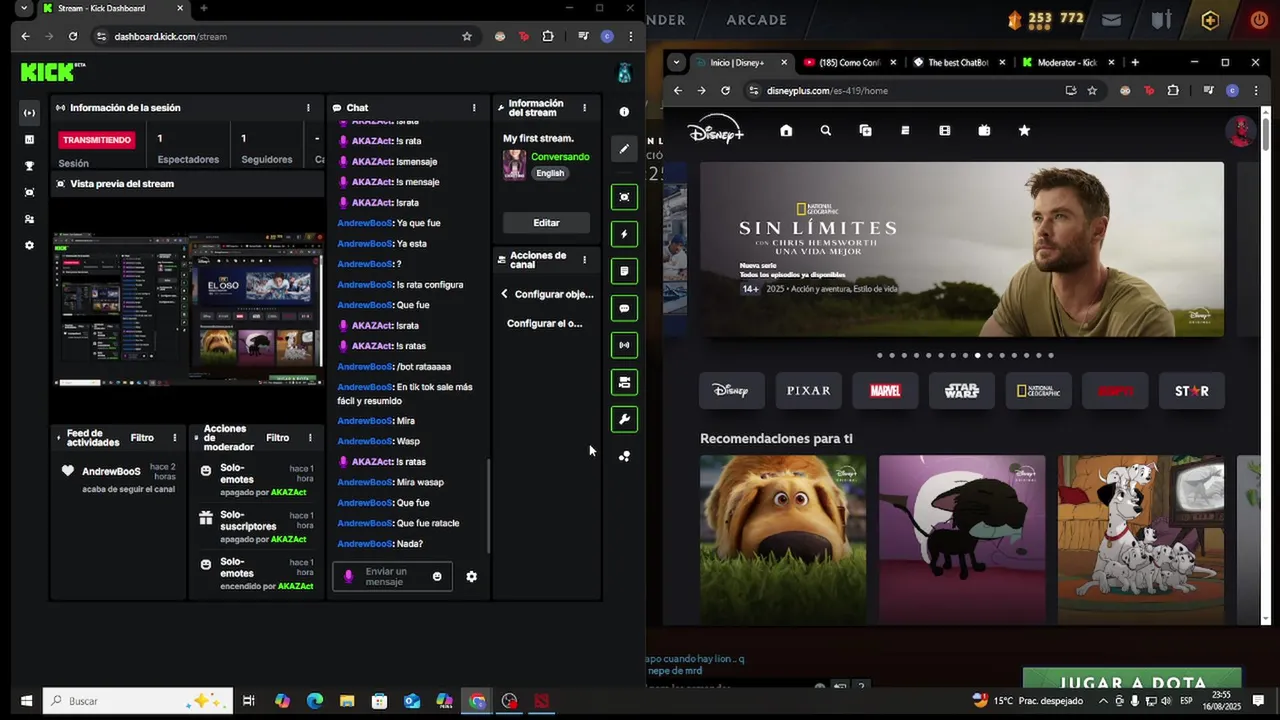Open Disney+ watchlist plus icon
This screenshot has width=1280, height=720.
click(x=865, y=130)
